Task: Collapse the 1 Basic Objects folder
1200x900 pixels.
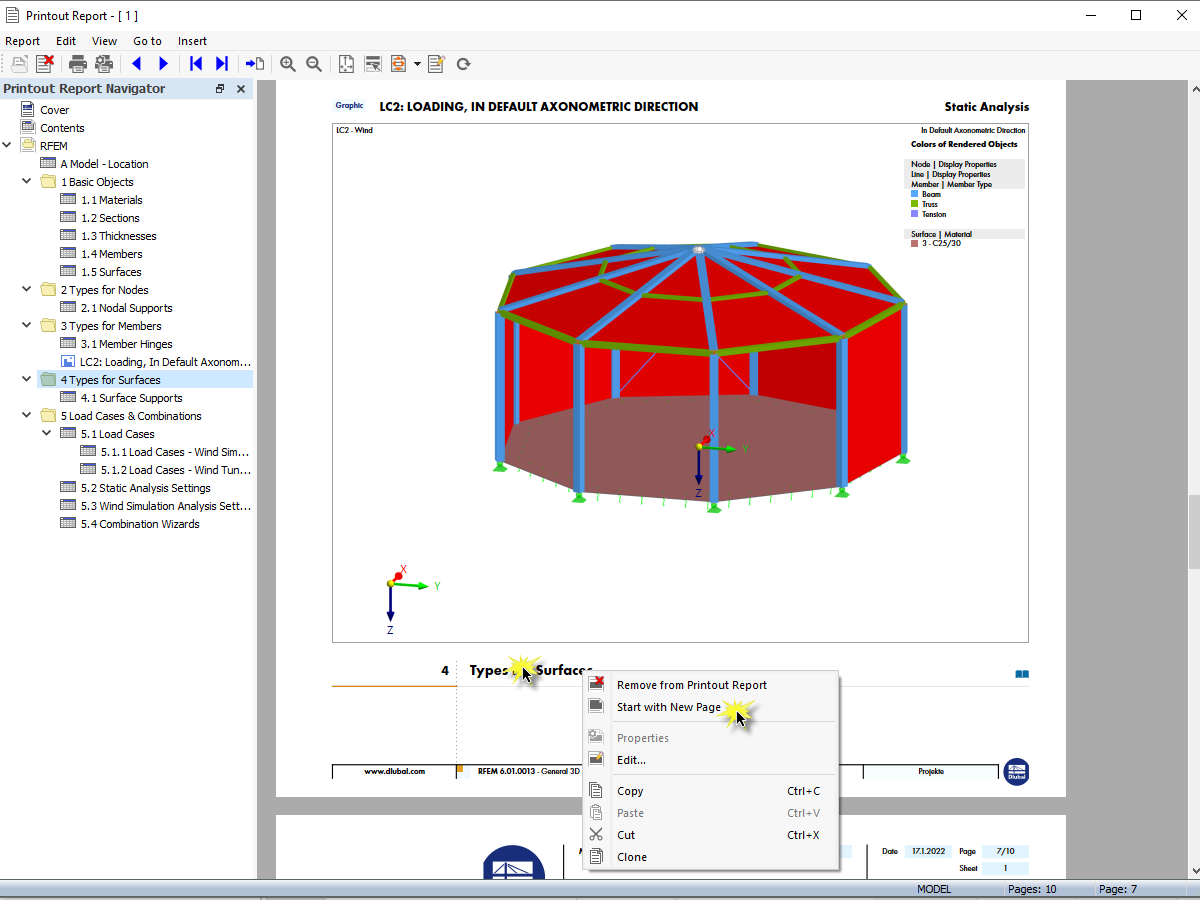Action: pos(27,182)
